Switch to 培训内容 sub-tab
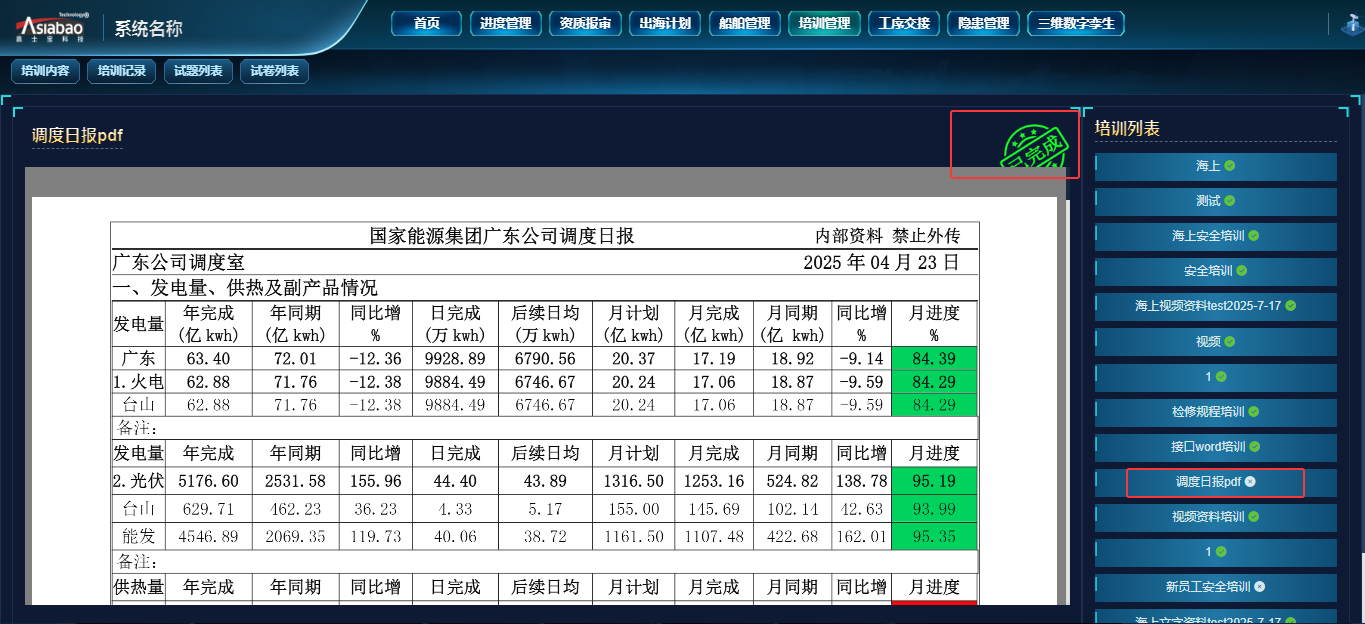Screen dimensions: 1365x624 coord(46,71)
